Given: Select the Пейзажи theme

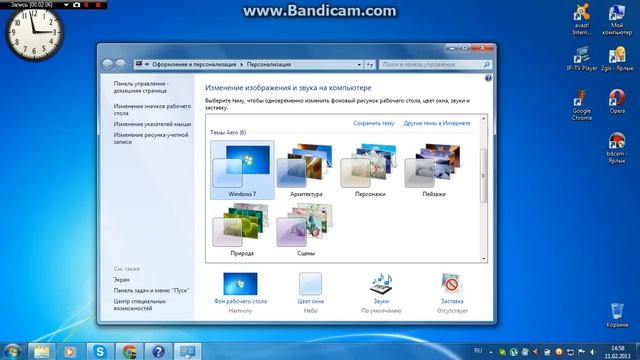Looking at the screenshot, I should point(433,170).
